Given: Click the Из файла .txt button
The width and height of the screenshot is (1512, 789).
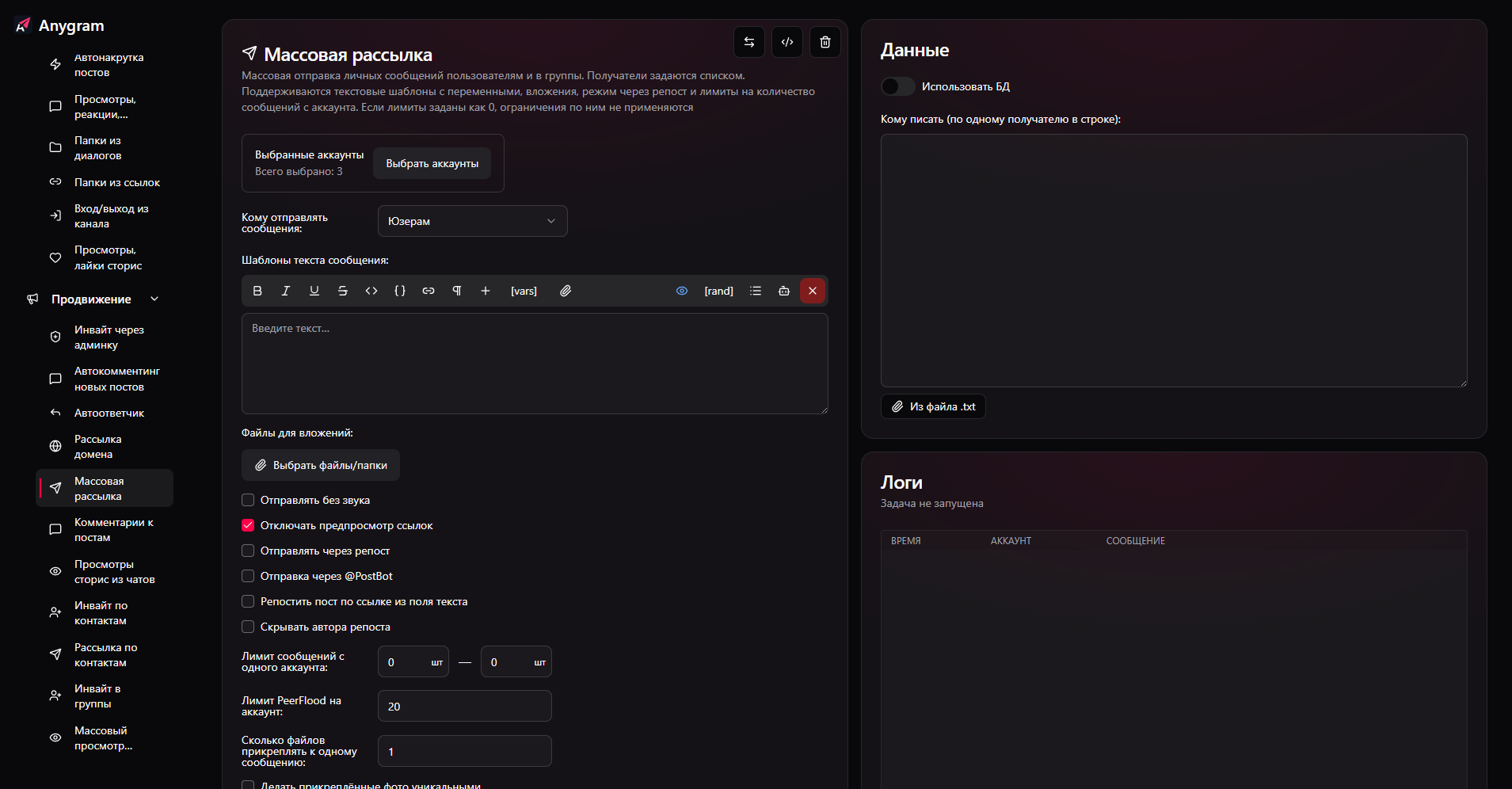Looking at the screenshot, I should [933, 406].
